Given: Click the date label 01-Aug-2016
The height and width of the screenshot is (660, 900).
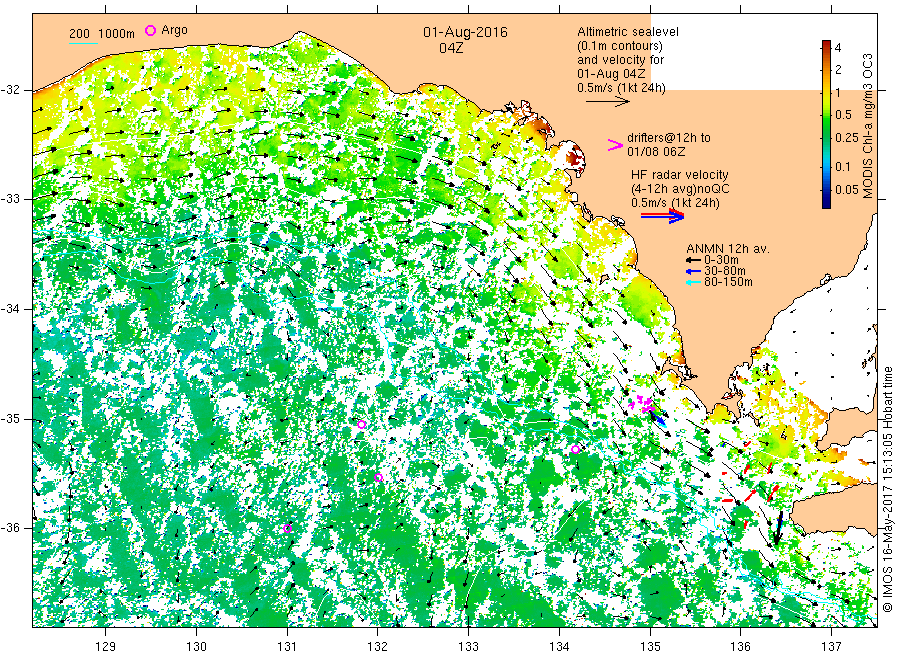Looking at the screenshot, I should point(465,32).
